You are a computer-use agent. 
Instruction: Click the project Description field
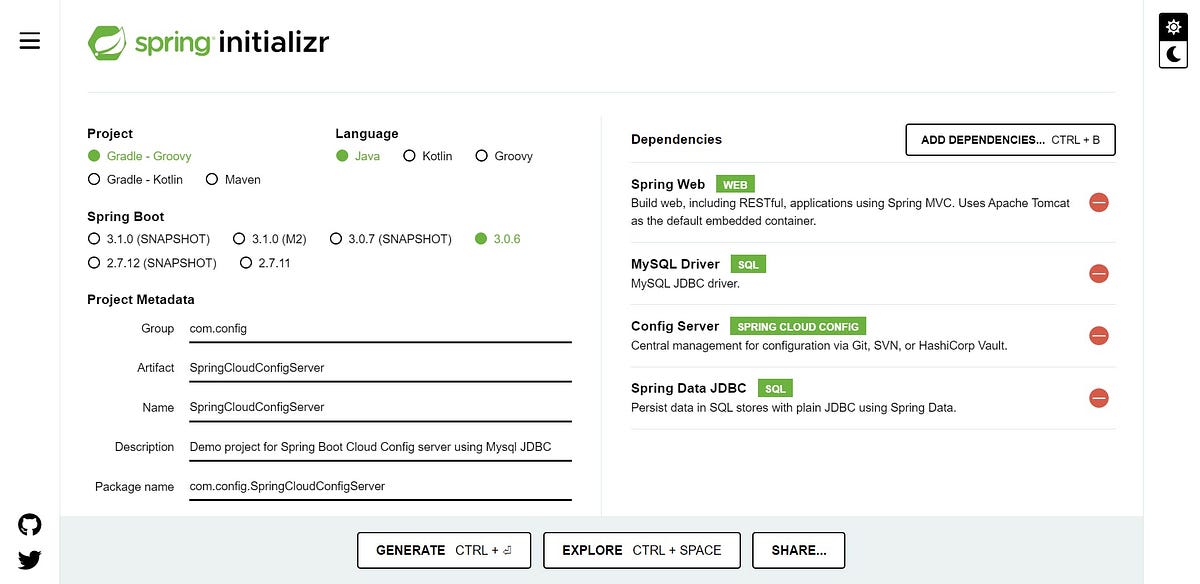380,446
